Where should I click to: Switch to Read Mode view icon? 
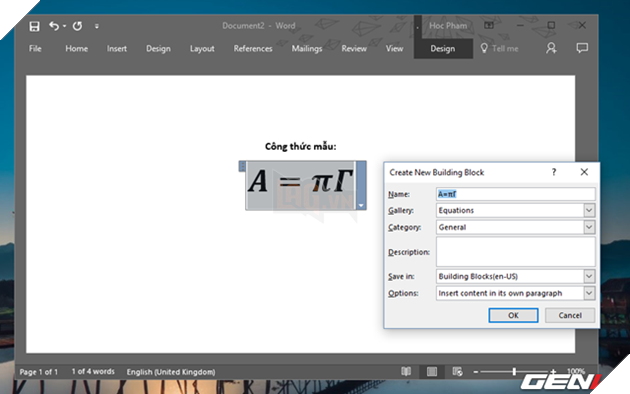pyautogui.click(x=406, y=372)
